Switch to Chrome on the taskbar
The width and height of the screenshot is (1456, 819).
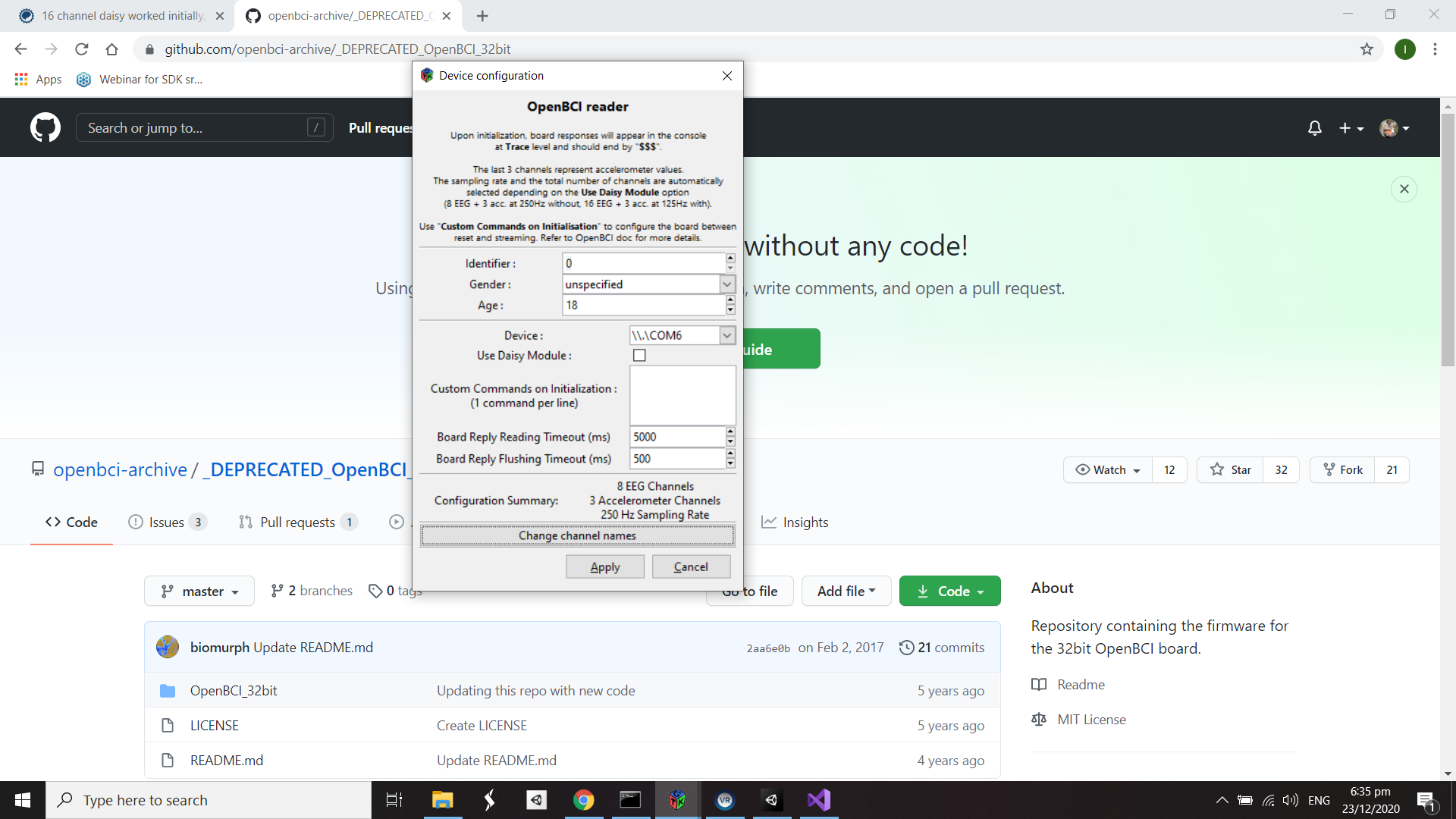[583, 800]
